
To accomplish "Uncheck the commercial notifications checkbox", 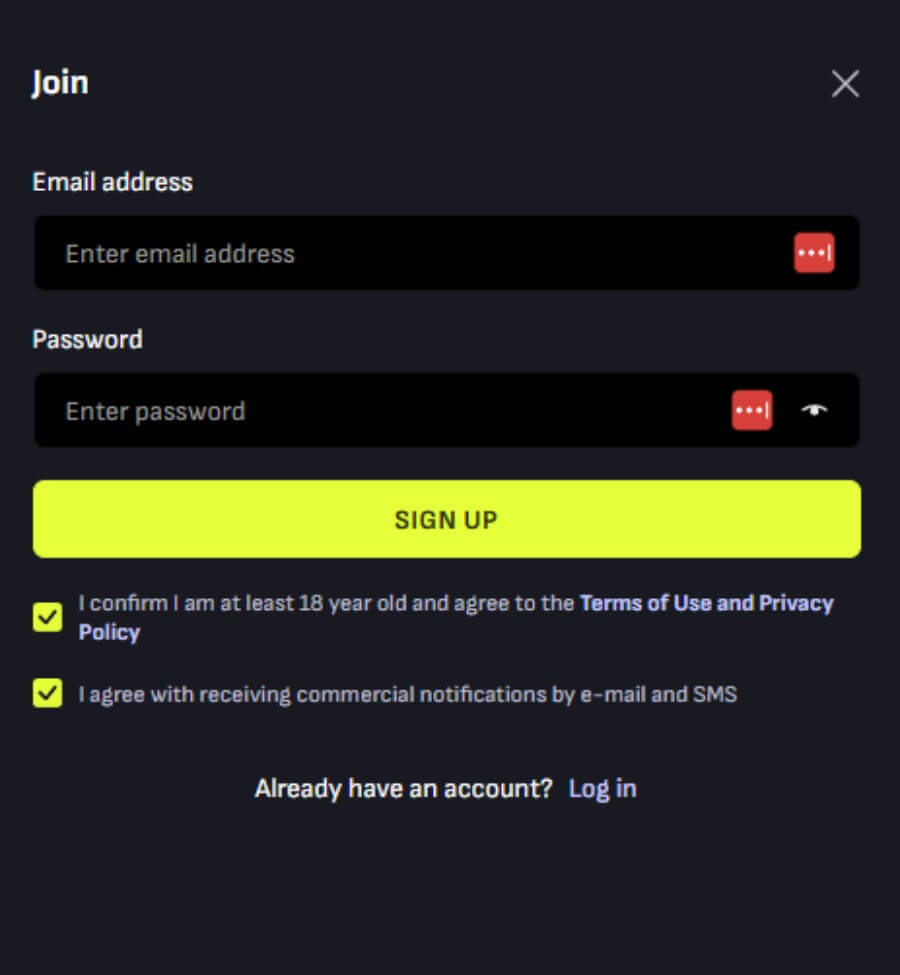I will tap(47, 693).
